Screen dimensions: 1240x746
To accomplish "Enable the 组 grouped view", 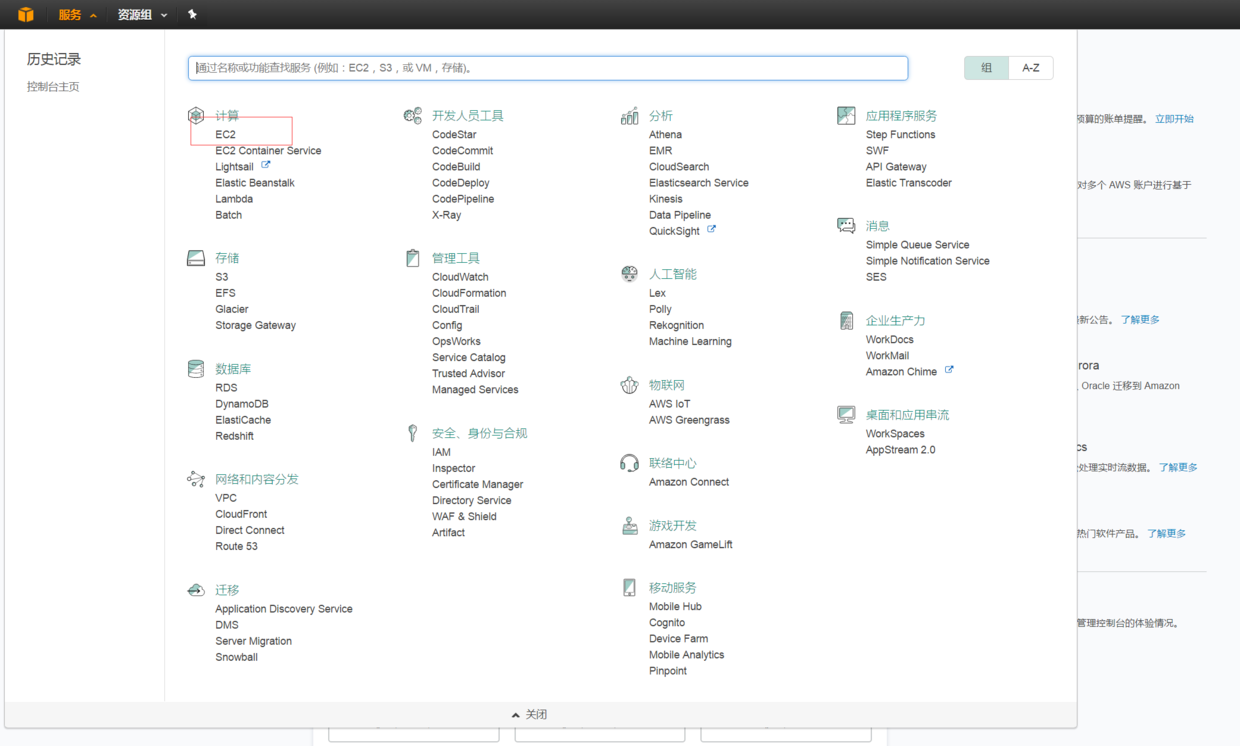I will 984,67.
